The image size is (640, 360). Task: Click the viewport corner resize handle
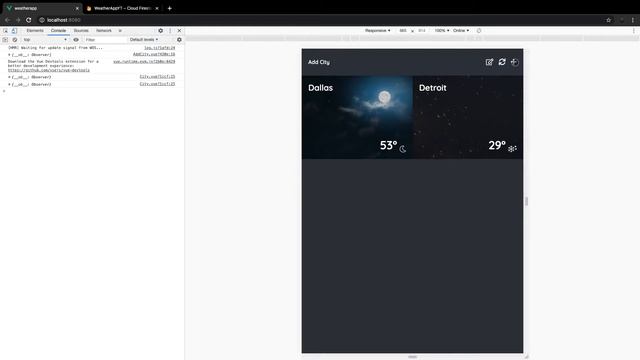tap(526, 356)
